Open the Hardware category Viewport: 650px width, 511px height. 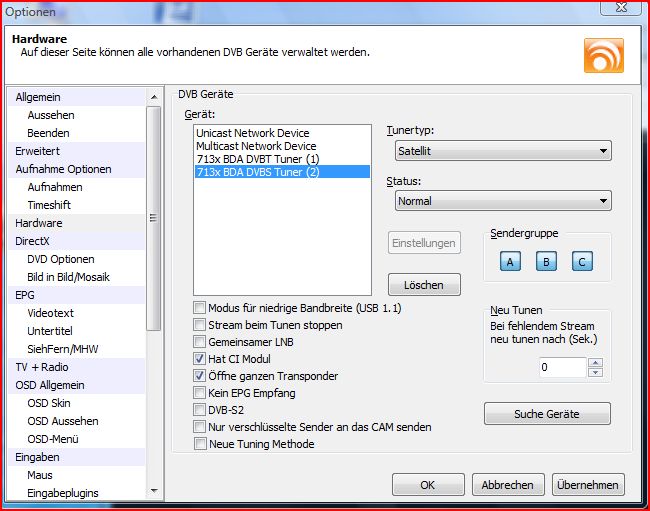coord(76,223)
